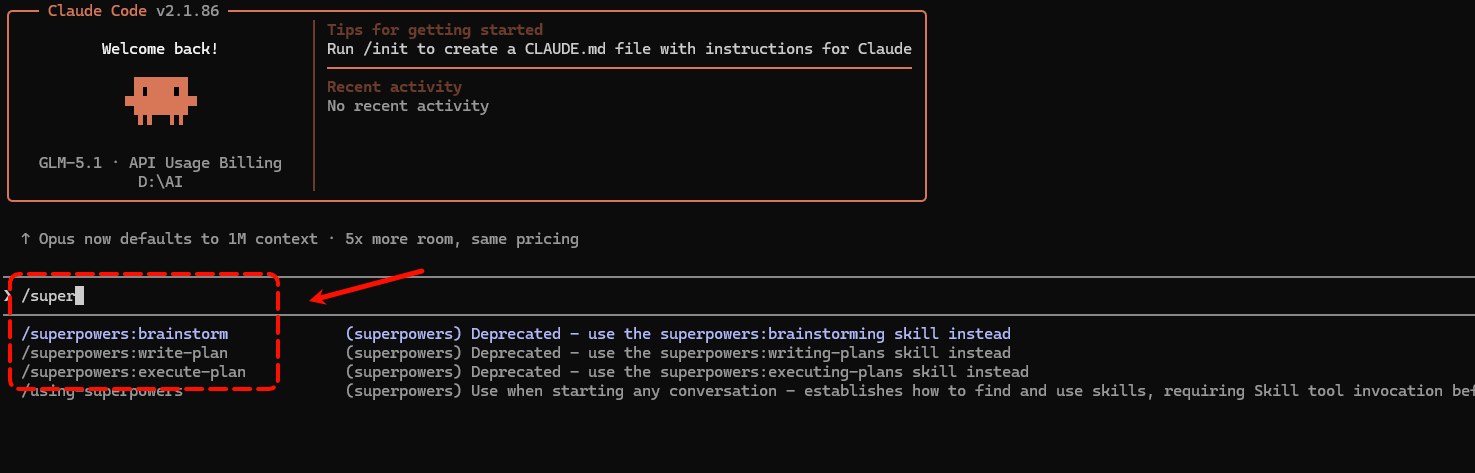Click the 'Recent activity' heading

(x=394, y=87)
